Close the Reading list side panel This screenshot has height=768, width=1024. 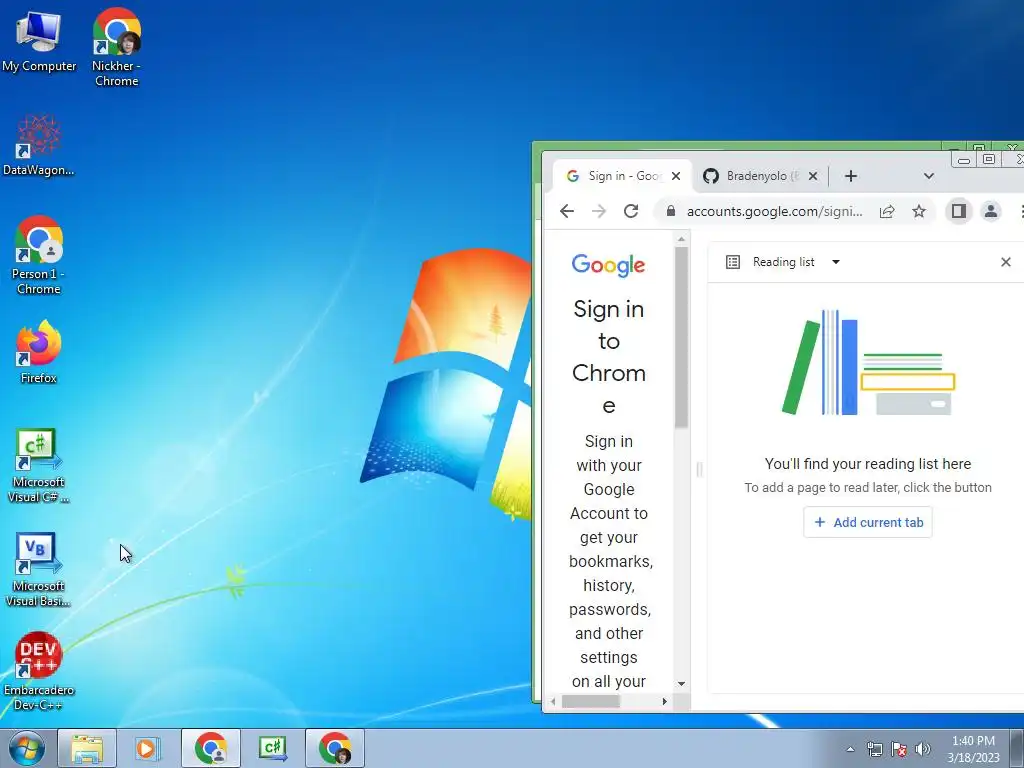[1006, 262]
